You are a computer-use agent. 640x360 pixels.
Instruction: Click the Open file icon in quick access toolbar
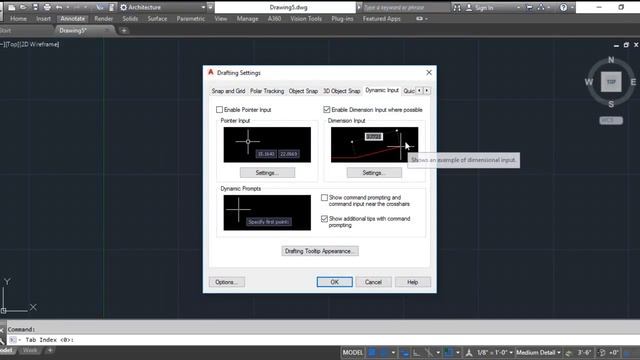click(x=23, y=7)
